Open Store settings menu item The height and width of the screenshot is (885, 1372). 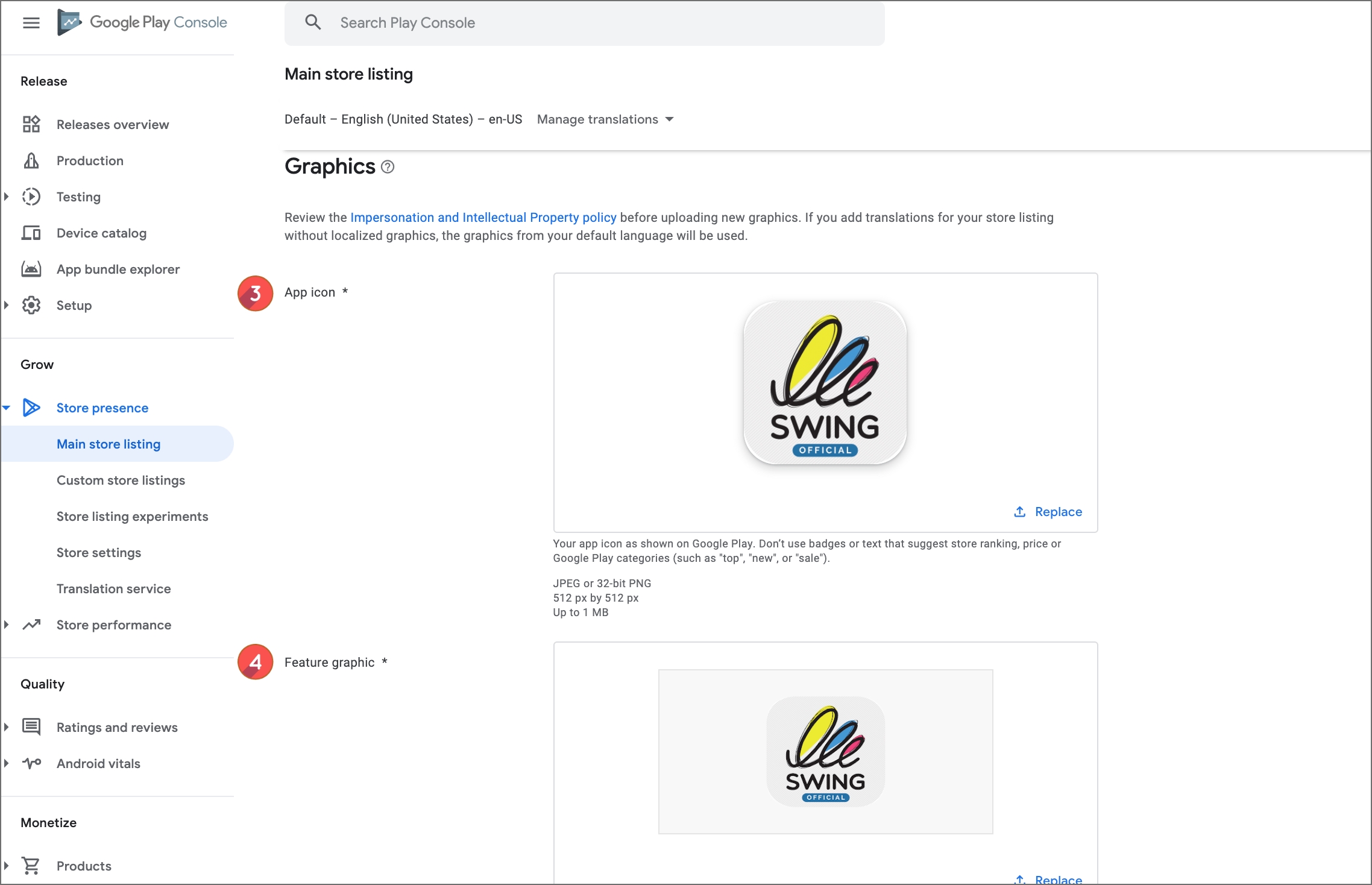[99, 552]
